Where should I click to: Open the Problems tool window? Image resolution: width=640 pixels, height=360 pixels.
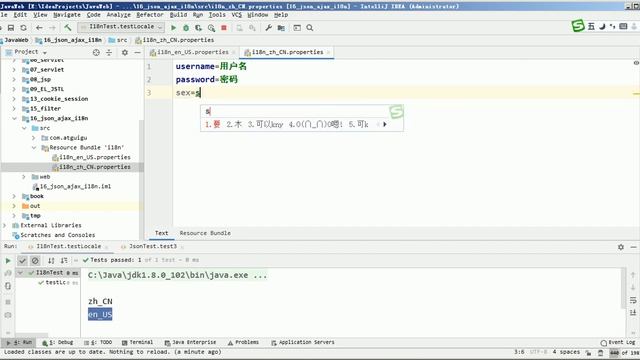[243, 342]
